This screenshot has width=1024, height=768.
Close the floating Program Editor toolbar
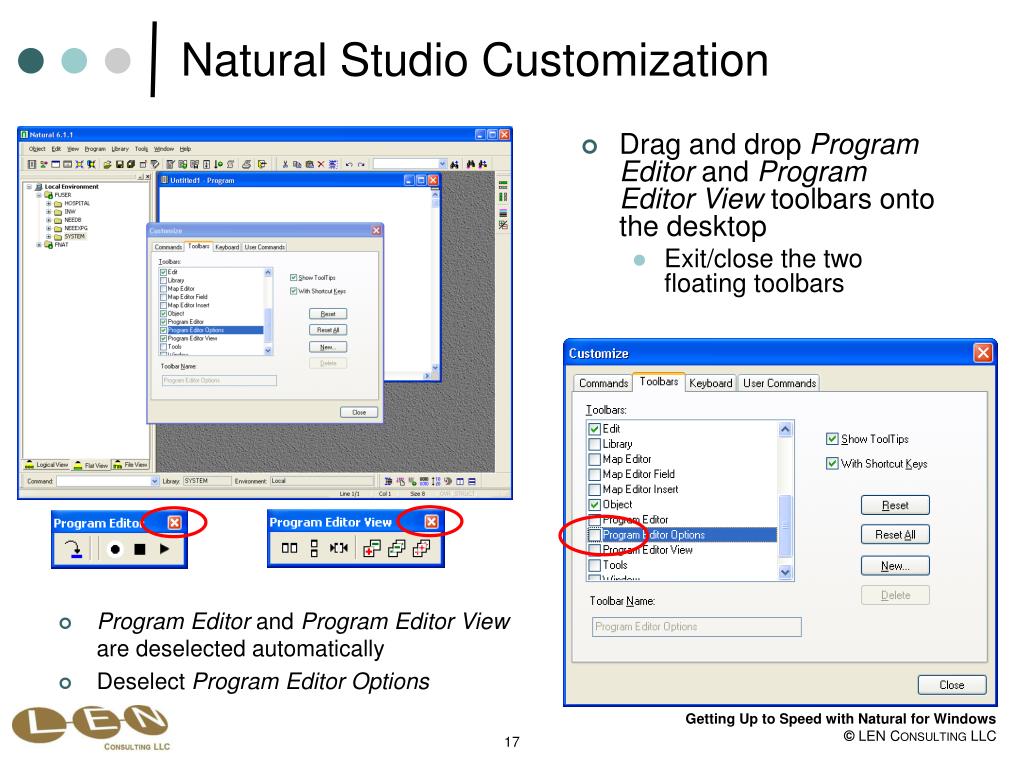[174, 522]
